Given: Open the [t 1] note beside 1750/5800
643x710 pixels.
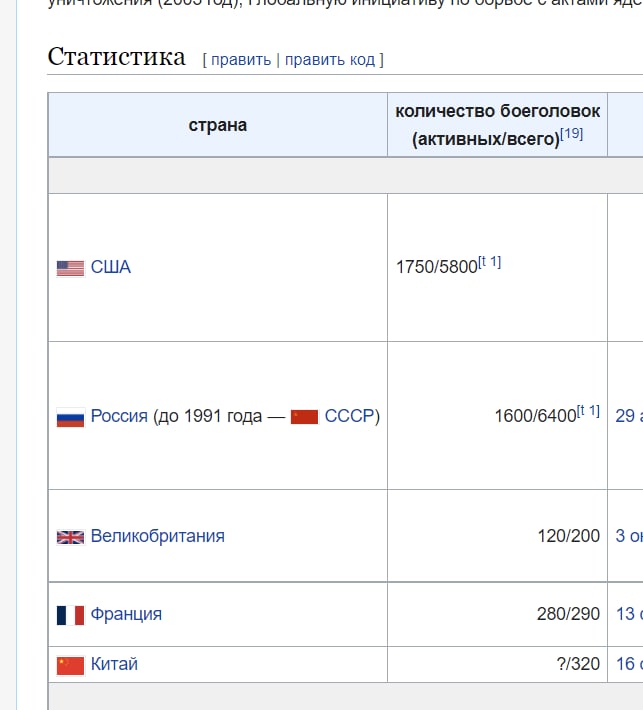Looking at the screenshot, I should coord(490,262).
